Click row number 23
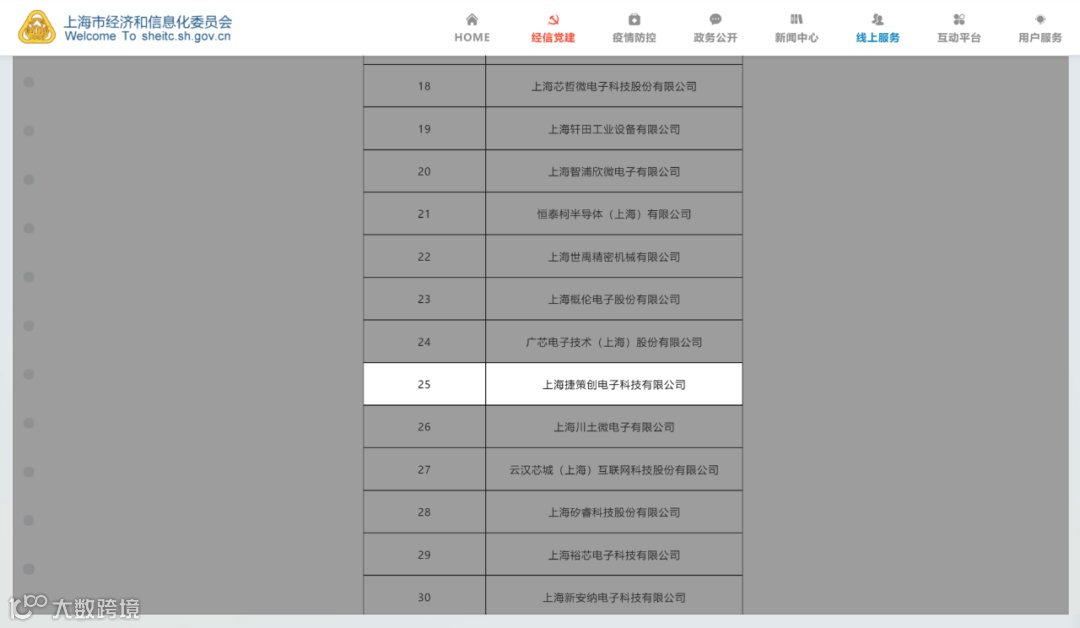The height and width of the screenshot is (628, 1080). pos(424,300)
